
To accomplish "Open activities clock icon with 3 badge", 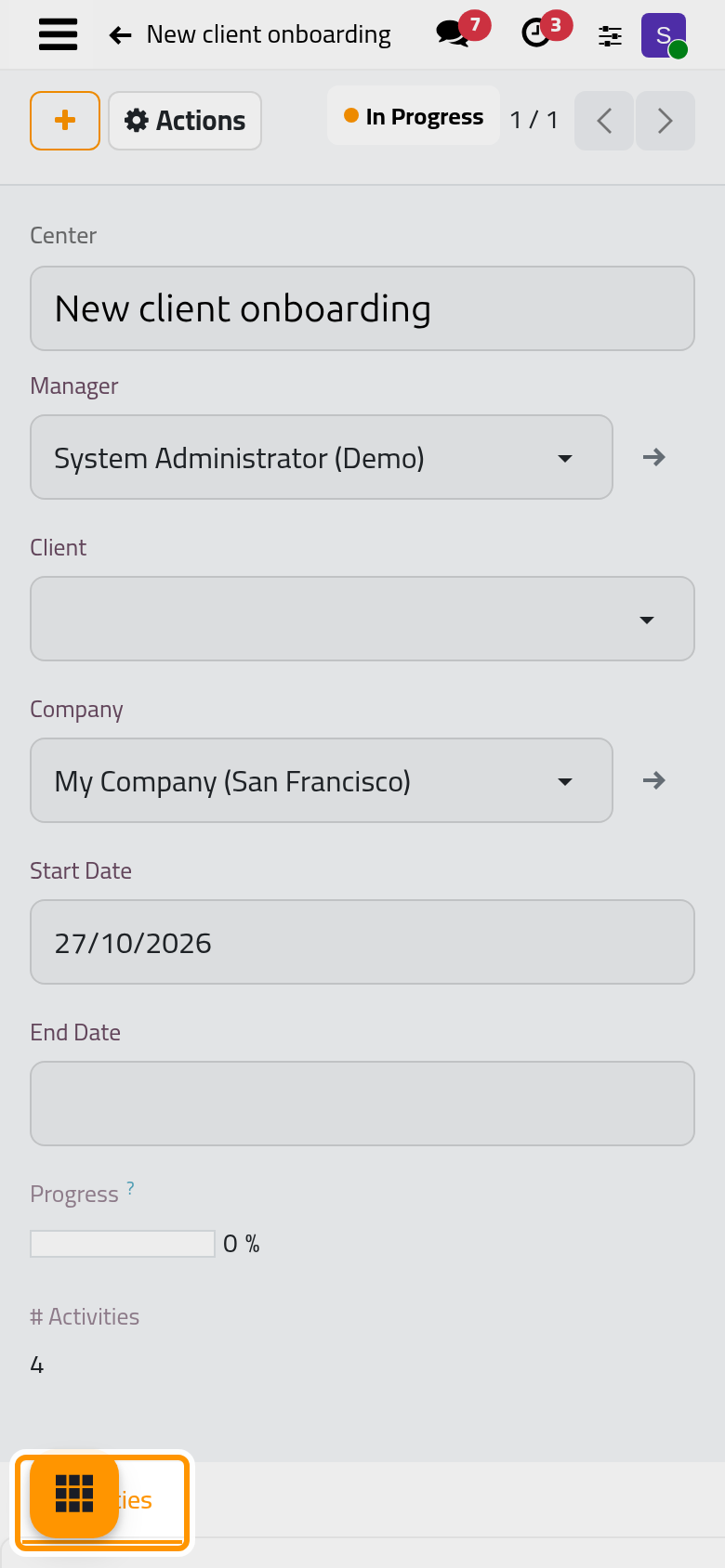I will [546, 32].
